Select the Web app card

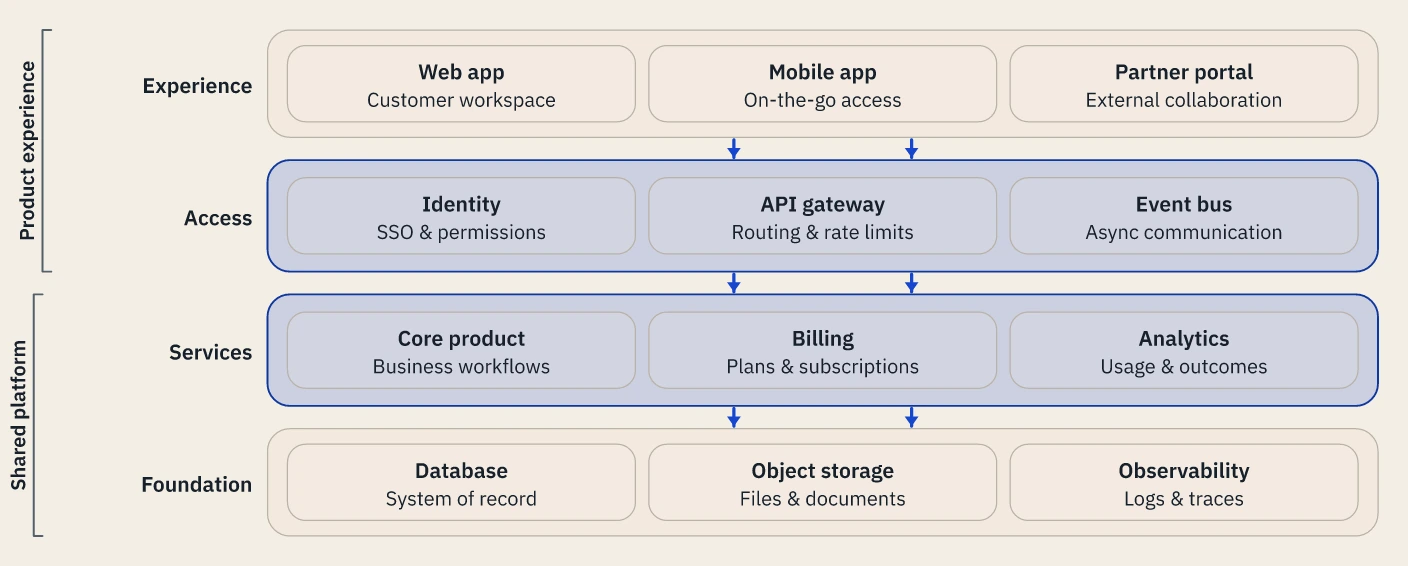pos(461,84)
